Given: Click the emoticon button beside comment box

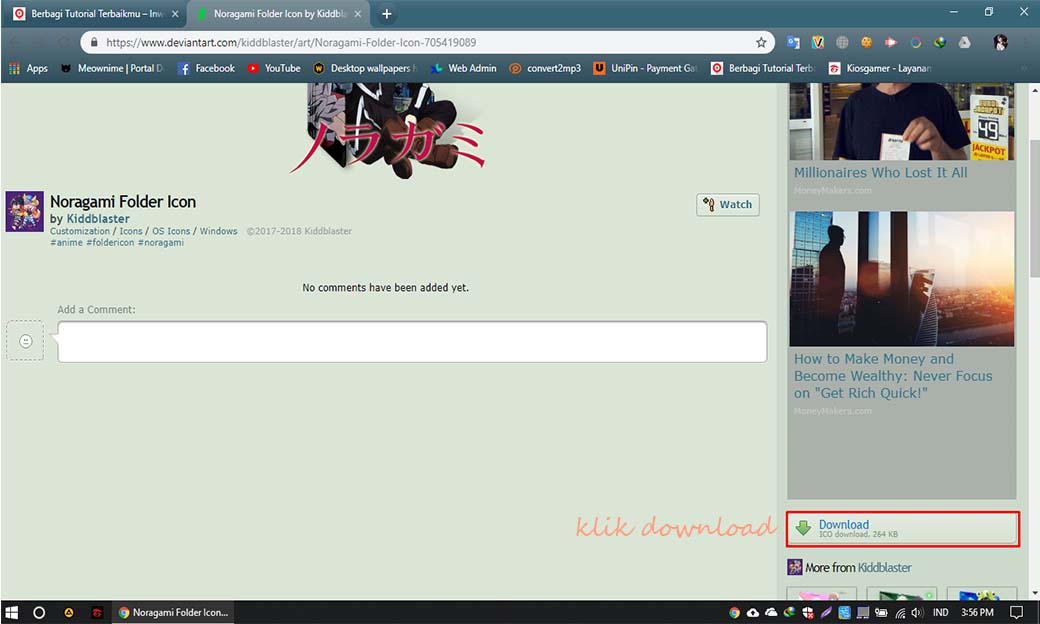Looking at the screenshot, I should tap(25, 341).
